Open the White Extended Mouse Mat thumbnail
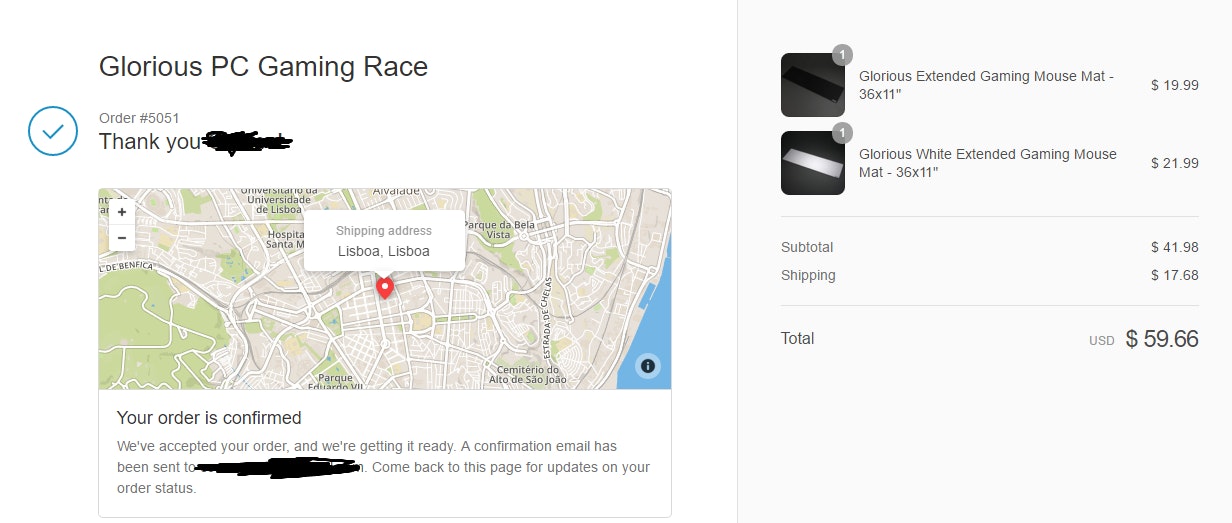This screenshot has height=523, width=1232. [x=812, y=163]
